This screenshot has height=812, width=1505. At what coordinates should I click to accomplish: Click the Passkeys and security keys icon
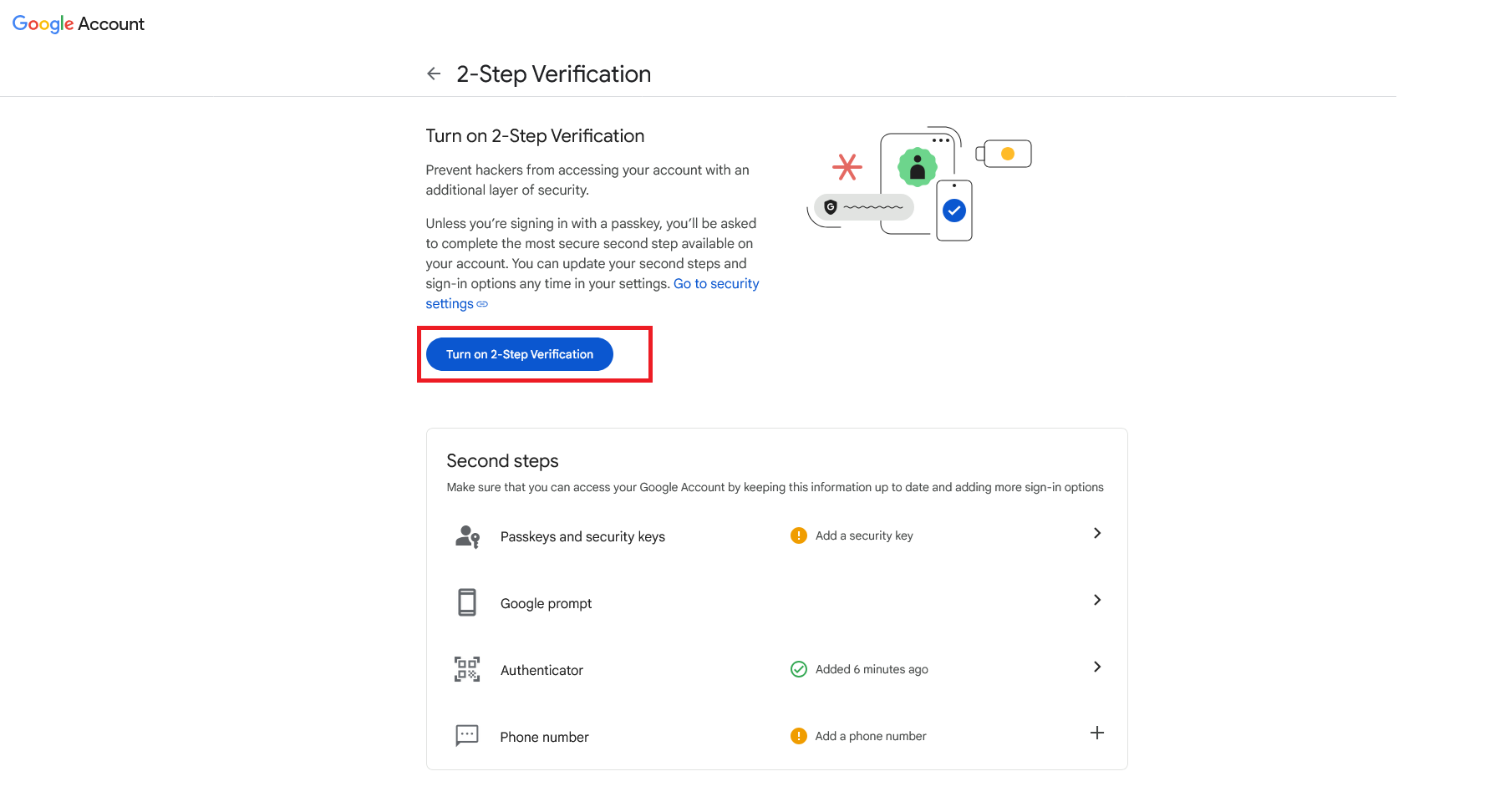click(x=467, y=536)
